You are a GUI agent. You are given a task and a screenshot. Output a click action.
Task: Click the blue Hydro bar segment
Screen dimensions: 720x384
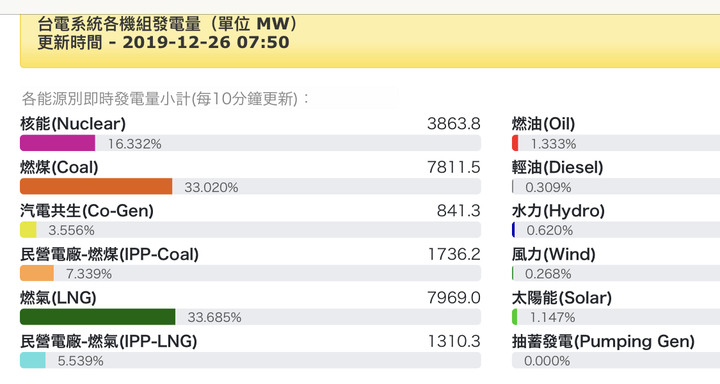(x=513, y=230)
